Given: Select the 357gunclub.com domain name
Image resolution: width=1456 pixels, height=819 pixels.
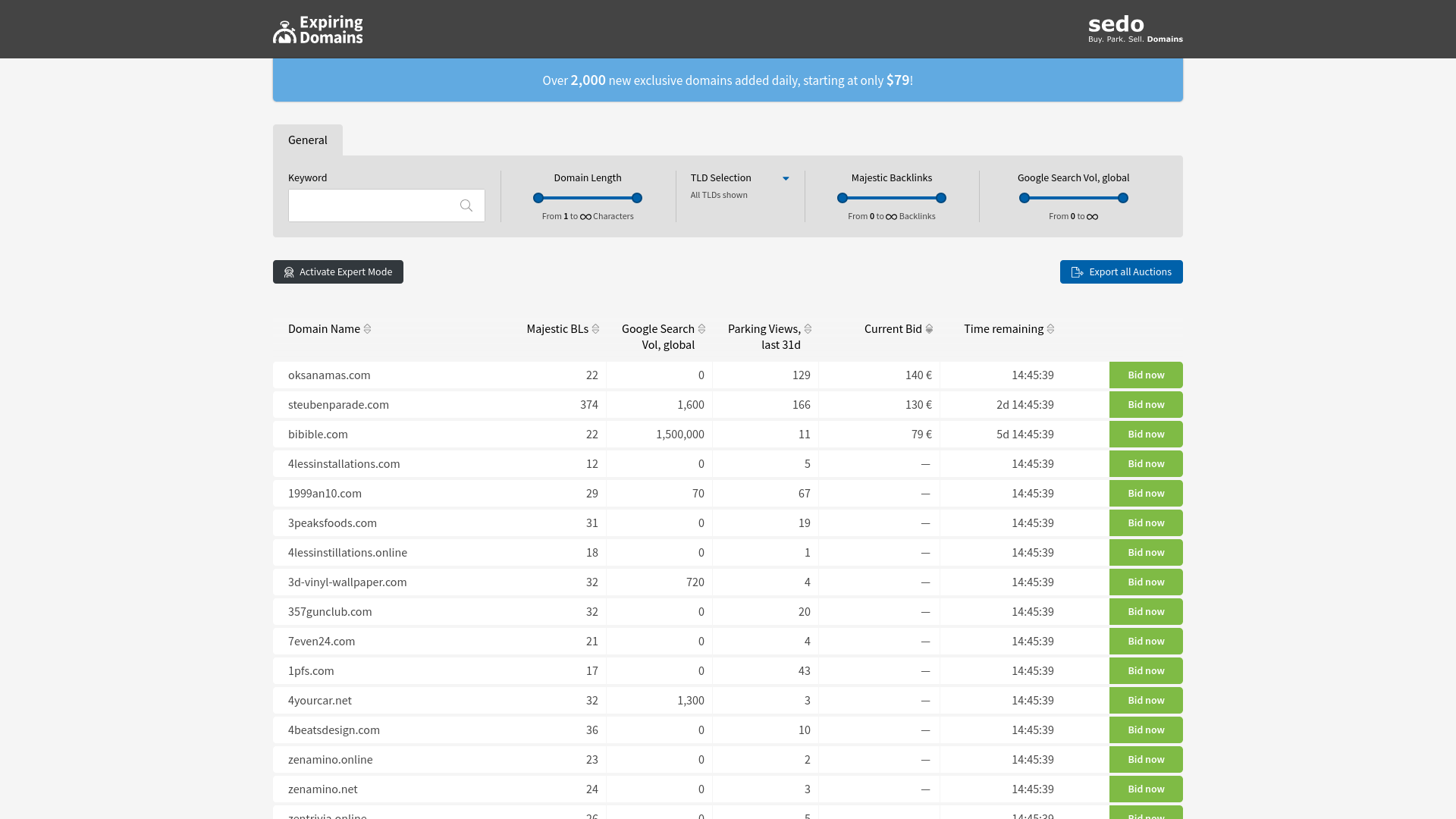Looking at the screenshot, I should tap(330, 611).
